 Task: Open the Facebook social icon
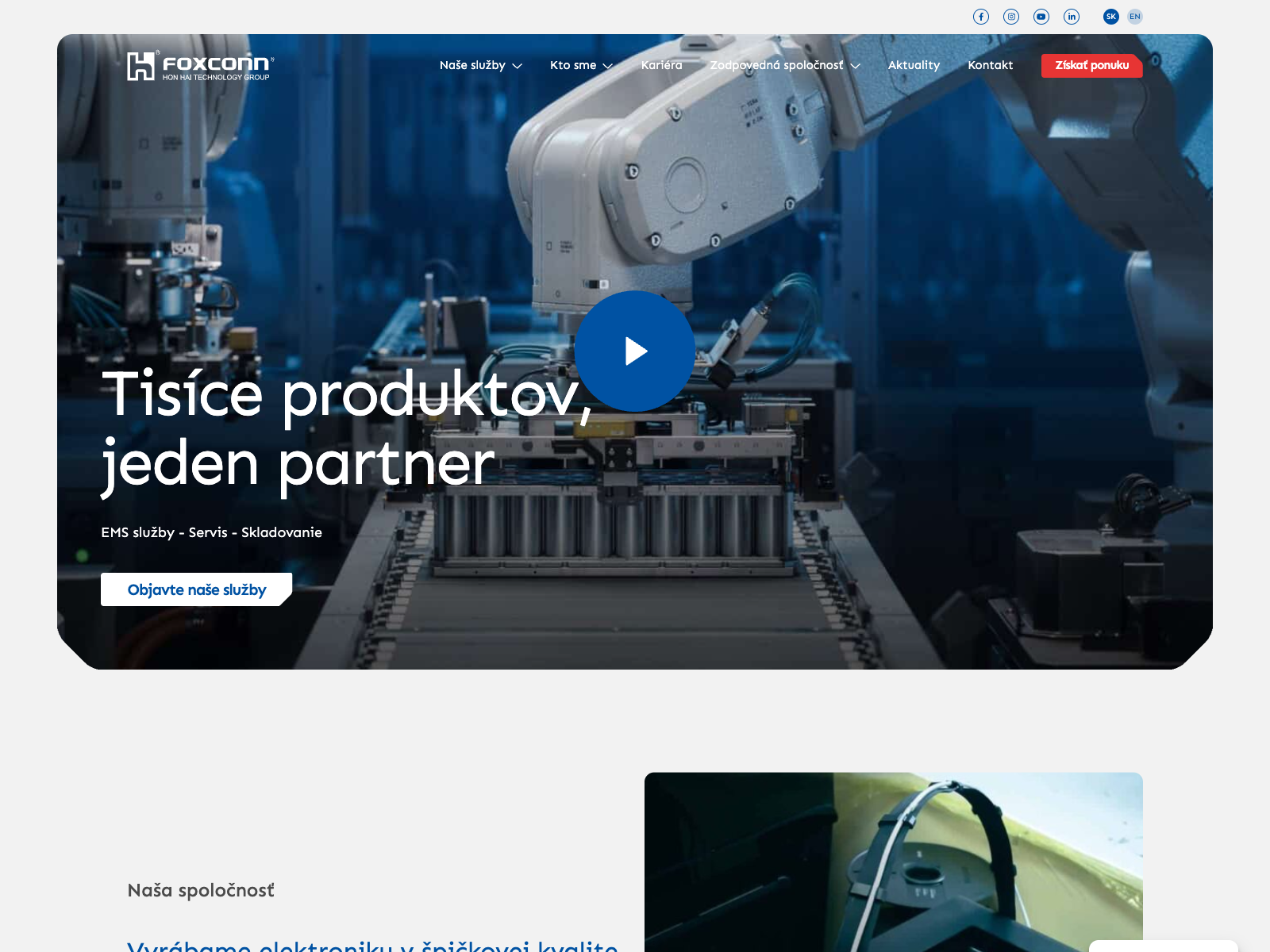981,17
